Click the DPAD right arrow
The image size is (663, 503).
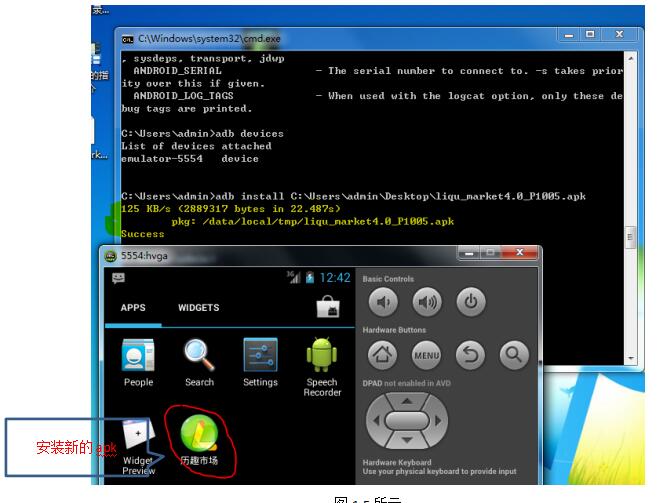(x=438, y=420)
